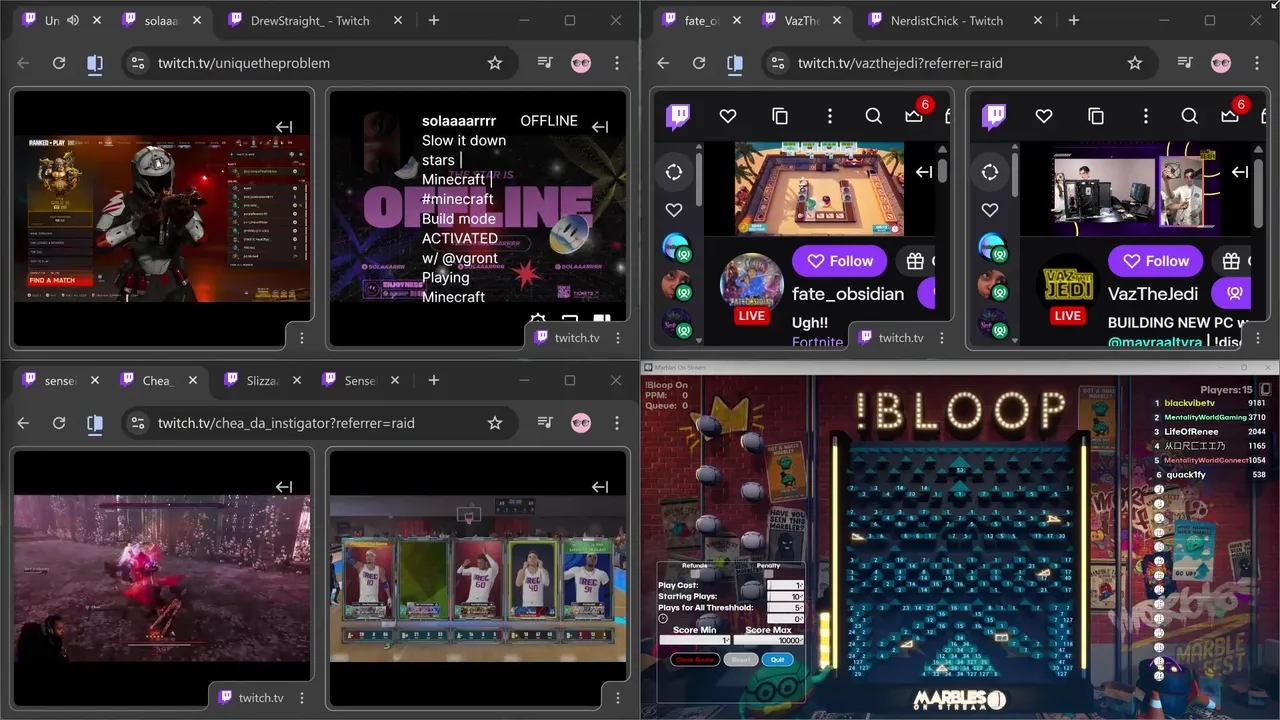Click the circular-arrows sidebar icon in the fate_obsidian panel
Image resolution: width=1280 pixels, height=720 pixels.
tap(674, 172)
